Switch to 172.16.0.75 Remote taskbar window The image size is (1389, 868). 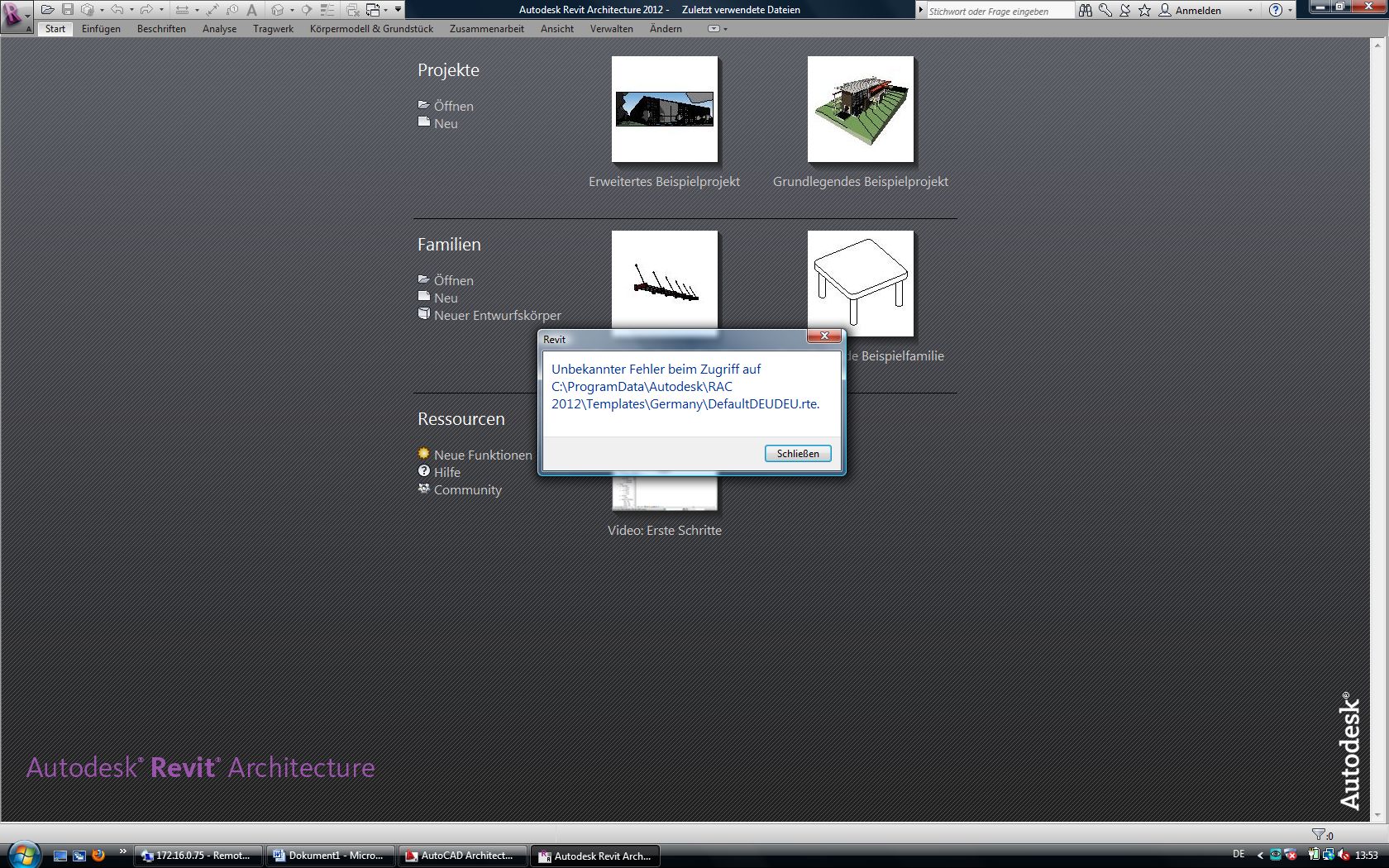(198, 856)
